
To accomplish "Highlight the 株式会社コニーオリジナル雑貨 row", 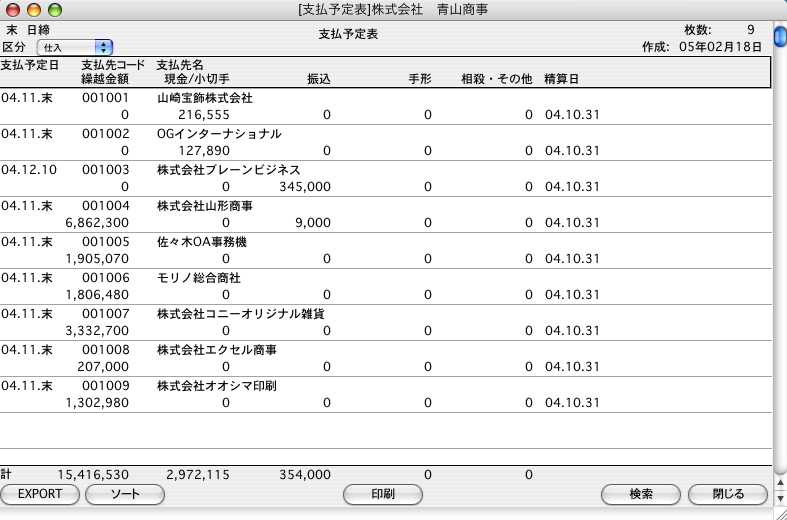I will coord(241,313).
